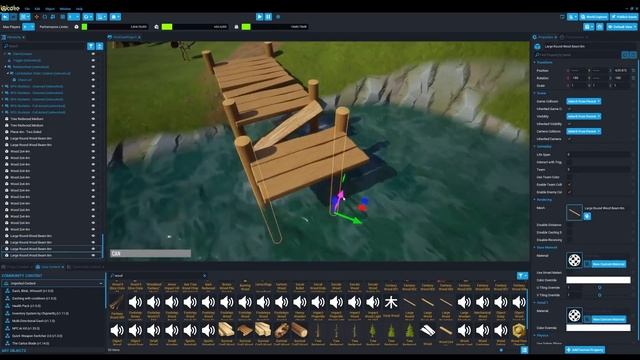The height and width of the screenshot is (360, 640).
Task: Click the World Capture button
Action: pyautogui.click(x=594, y=17)
